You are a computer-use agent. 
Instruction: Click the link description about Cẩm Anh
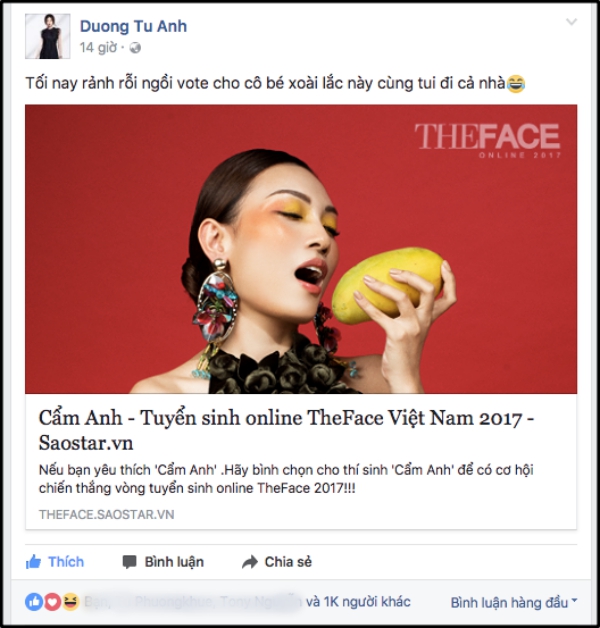point(286,479)
